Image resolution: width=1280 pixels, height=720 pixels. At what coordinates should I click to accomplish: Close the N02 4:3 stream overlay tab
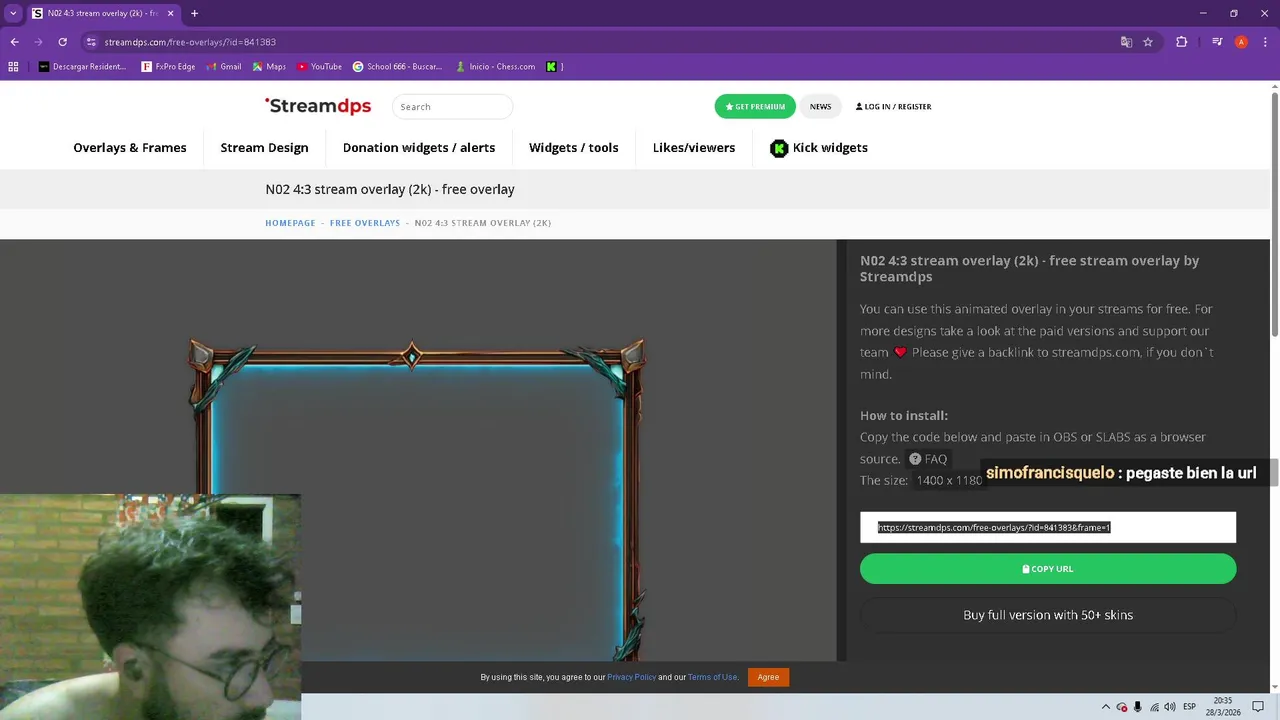(170, 13)
